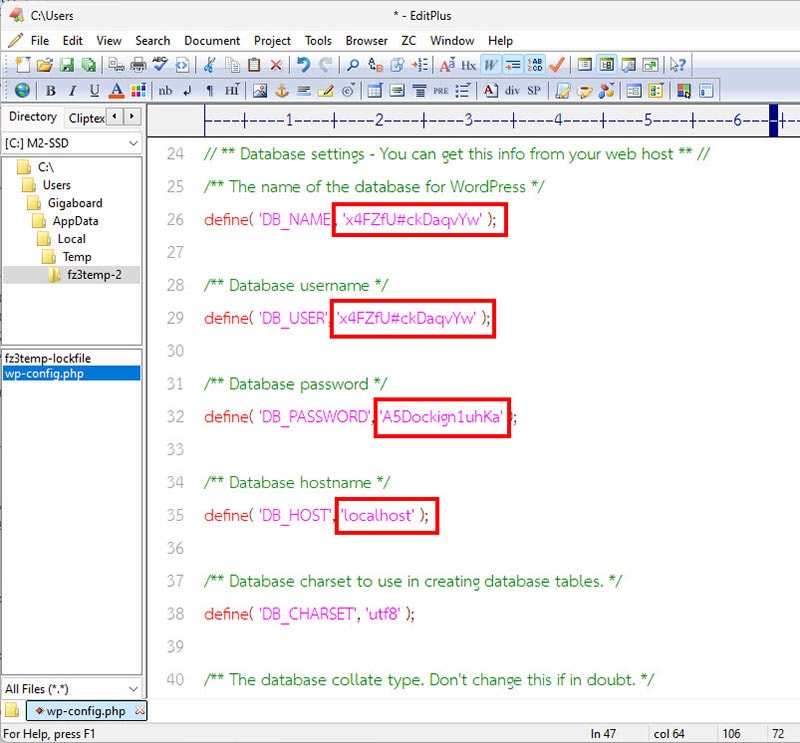Click the Replace A-to-B icon
This screenshot has width=800, height=743.
point(375,65)
